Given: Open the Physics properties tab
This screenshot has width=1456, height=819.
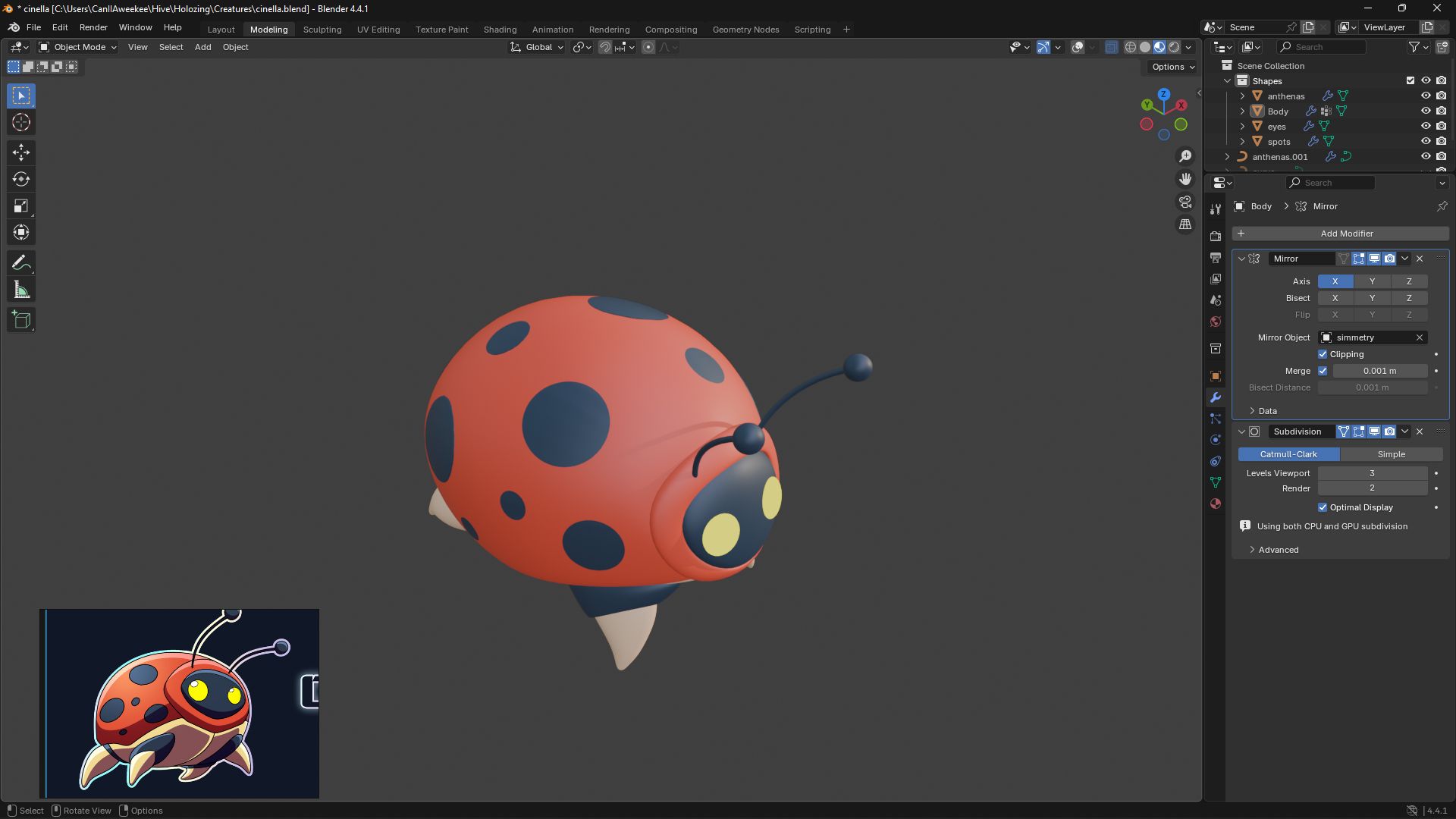Looking at the screenshot, I should point(1216,440).
